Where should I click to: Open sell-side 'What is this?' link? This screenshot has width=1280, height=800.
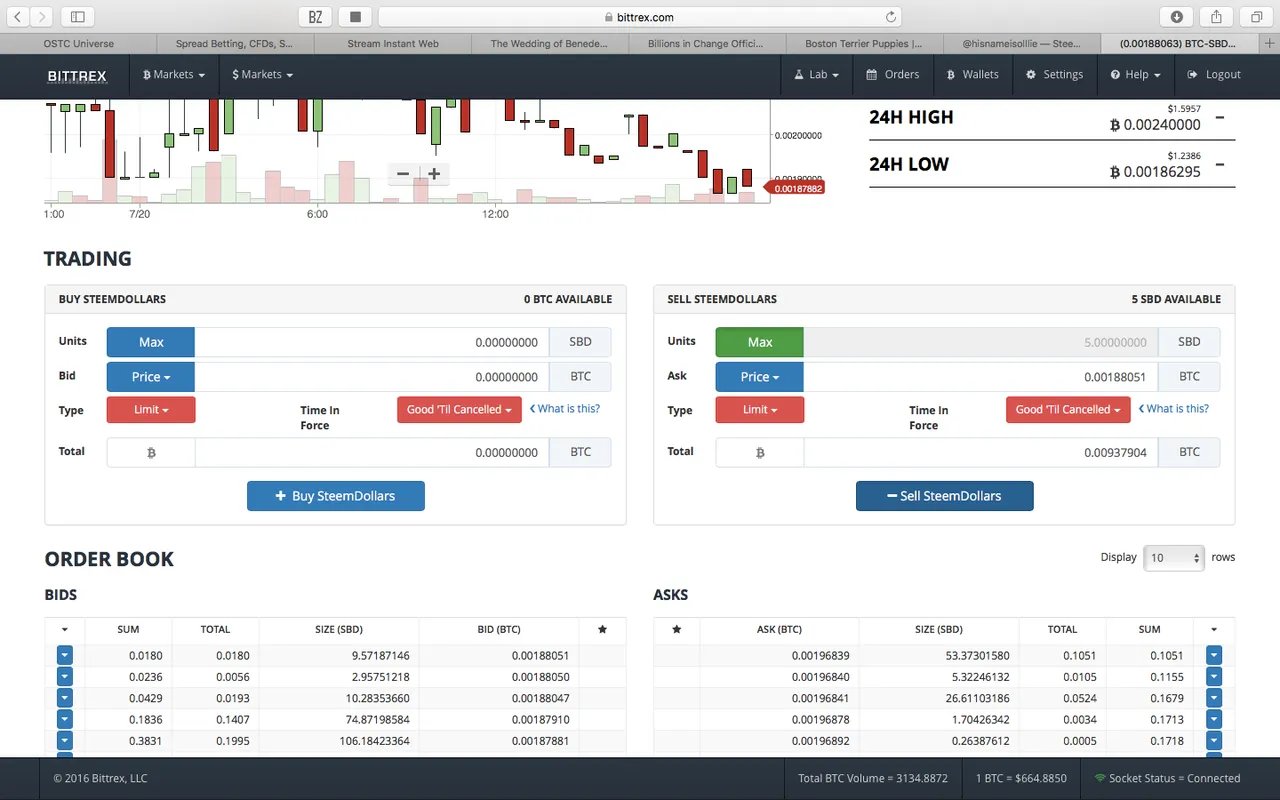point(1173,409)
